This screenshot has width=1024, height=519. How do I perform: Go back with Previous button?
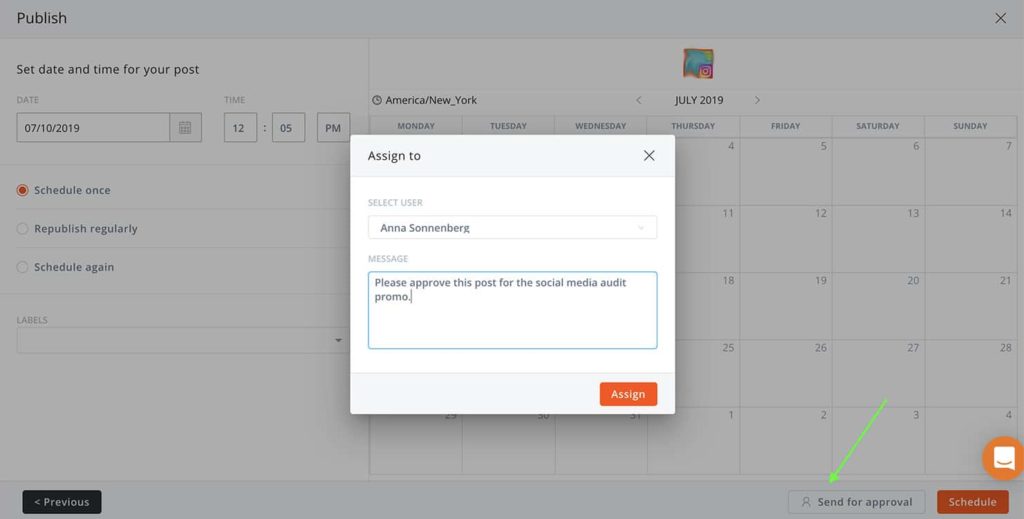tap(62, 502)
